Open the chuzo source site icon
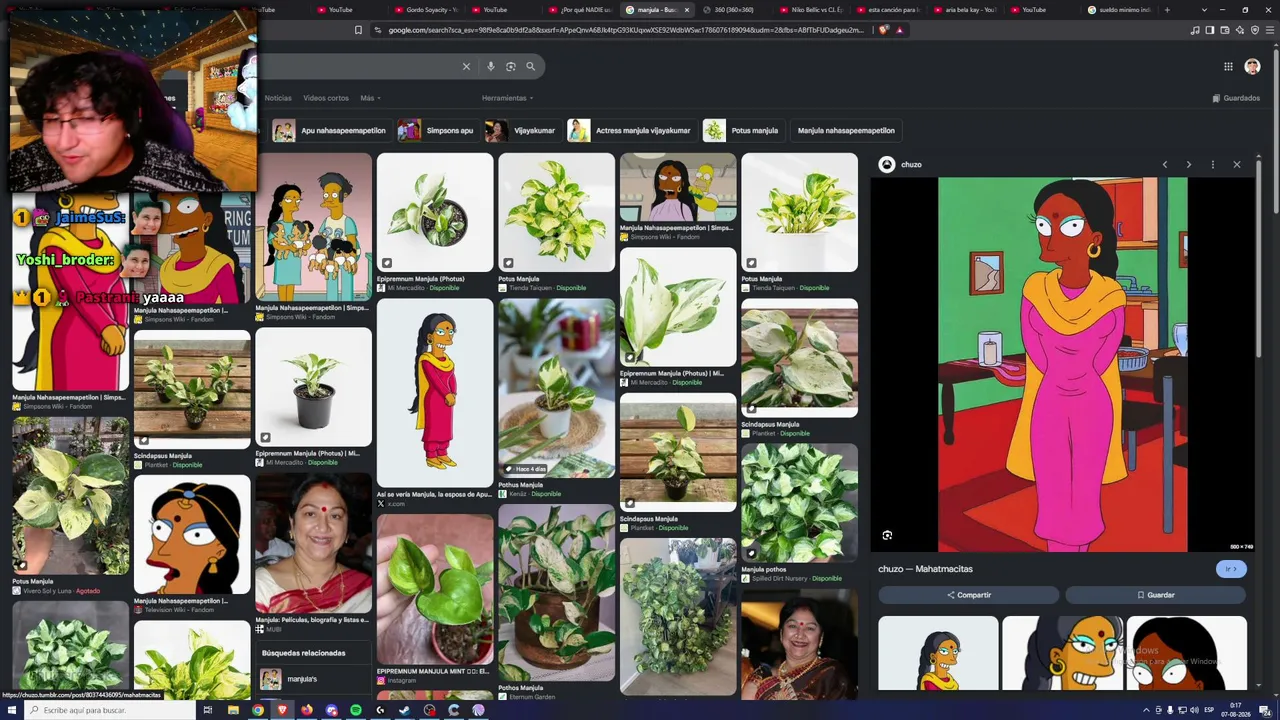 point(886,164)
